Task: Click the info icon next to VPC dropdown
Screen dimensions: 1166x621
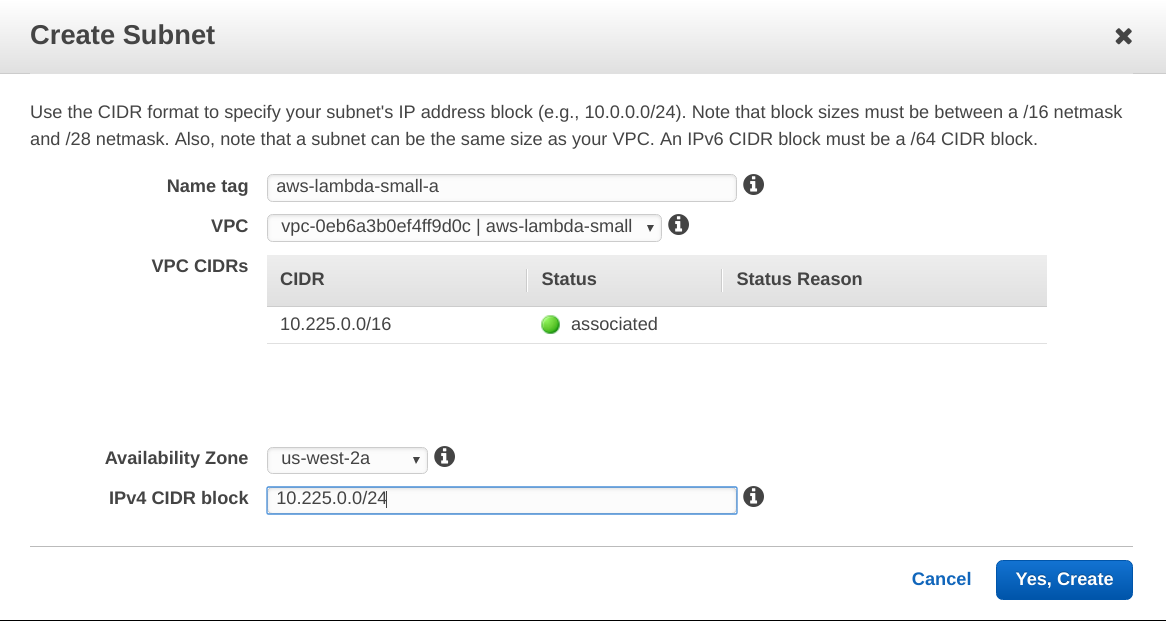Action: coord(678,225)
